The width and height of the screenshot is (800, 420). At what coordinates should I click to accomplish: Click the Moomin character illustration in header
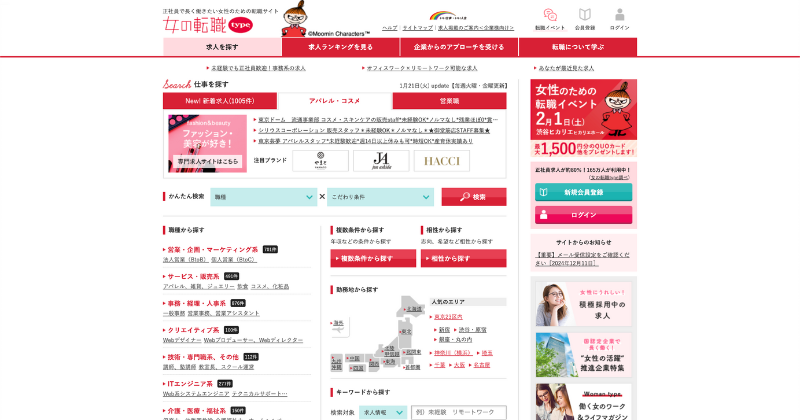tap(294, 19)
